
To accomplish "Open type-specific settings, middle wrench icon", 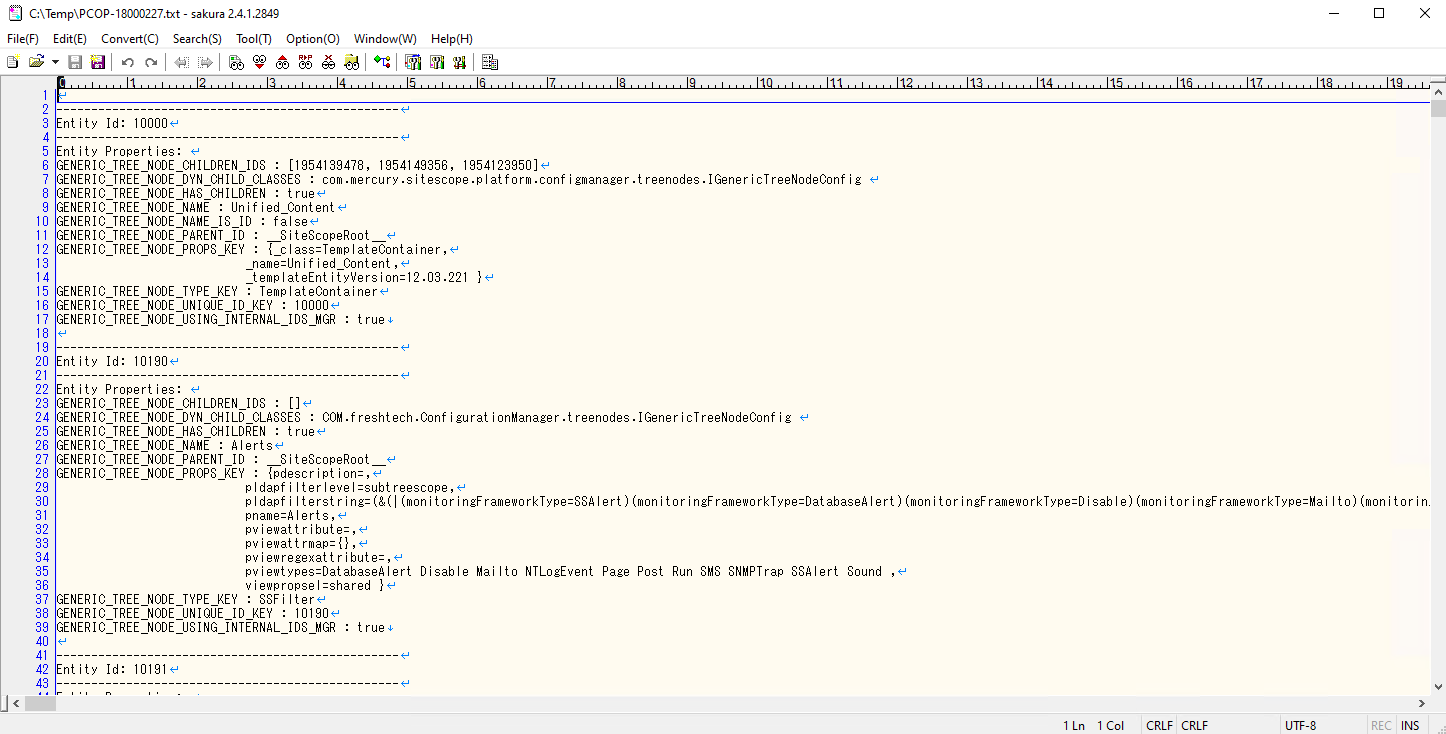I will click(x=436, y=62).
